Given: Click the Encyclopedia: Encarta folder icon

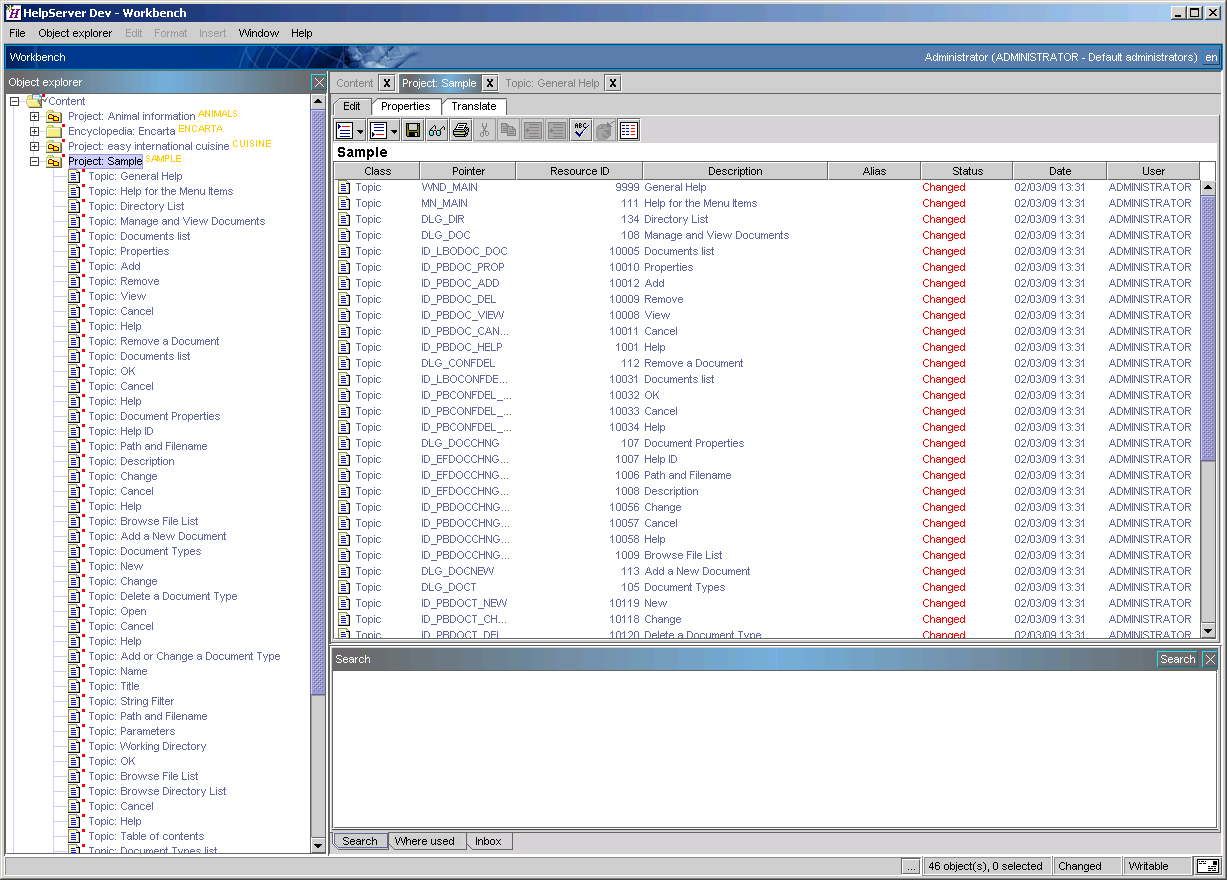Looking at the screenshot, I should [x=54, y=131].
